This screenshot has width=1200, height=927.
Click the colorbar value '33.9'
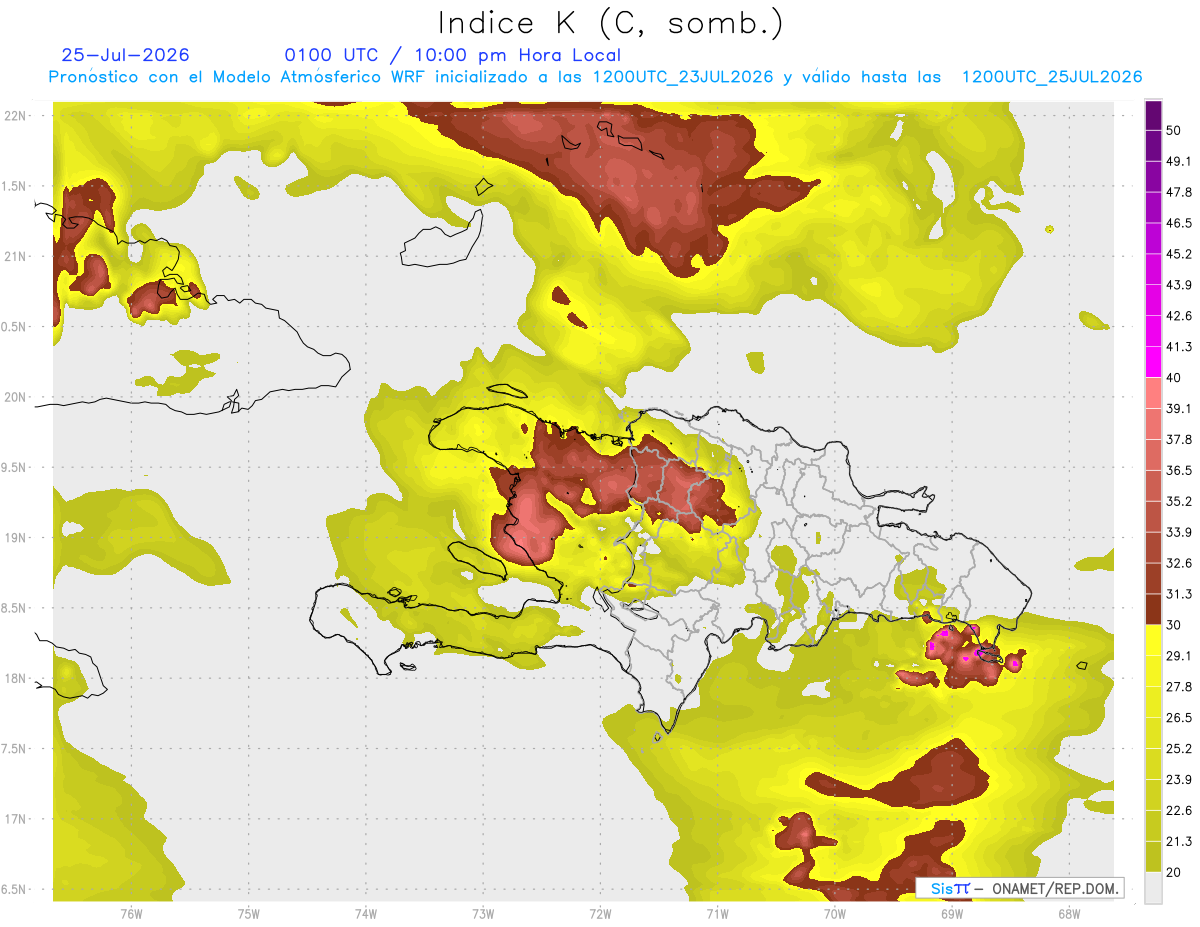click(x=1179, y=532)
